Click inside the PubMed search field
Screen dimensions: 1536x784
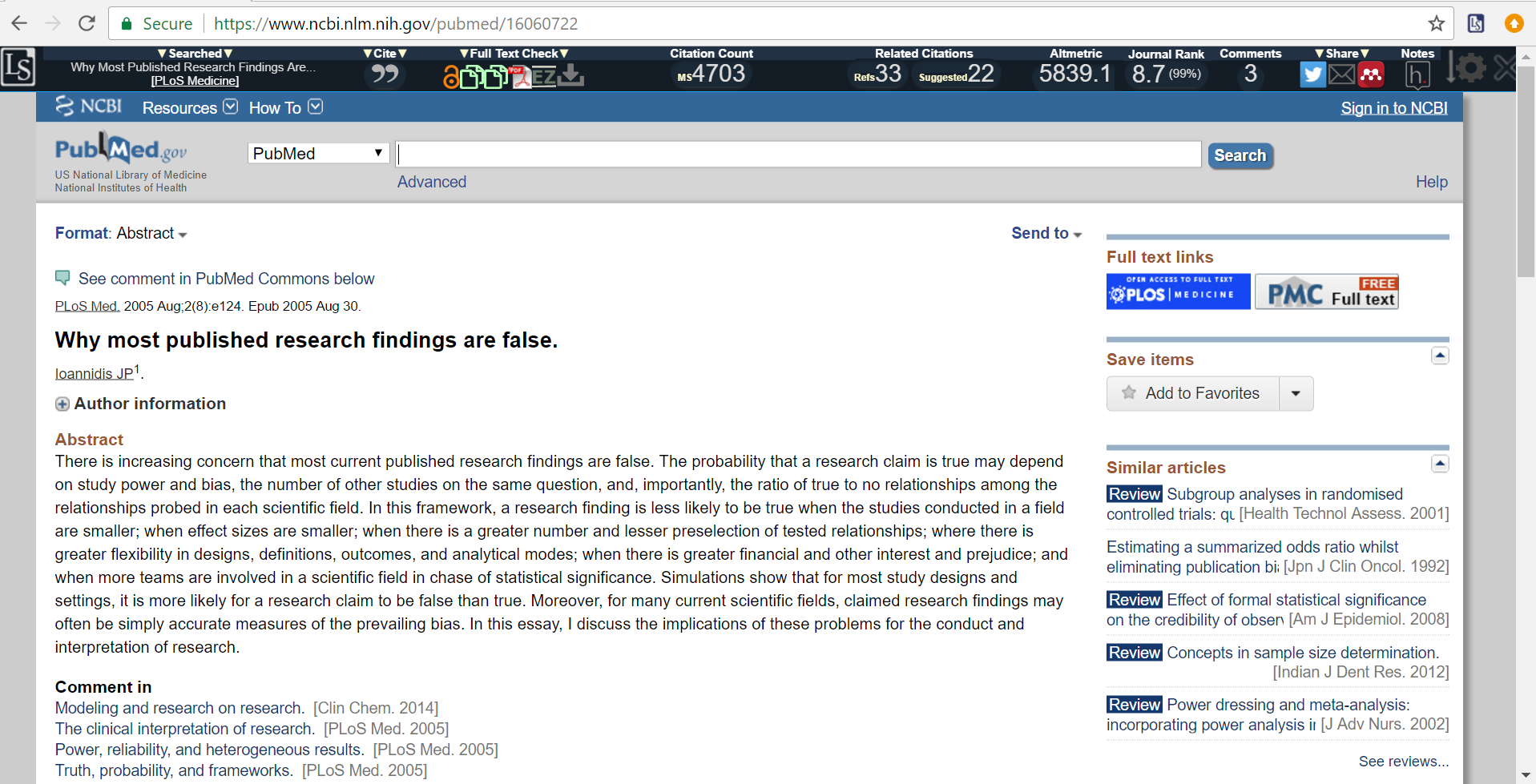click(x=797, y=154)
